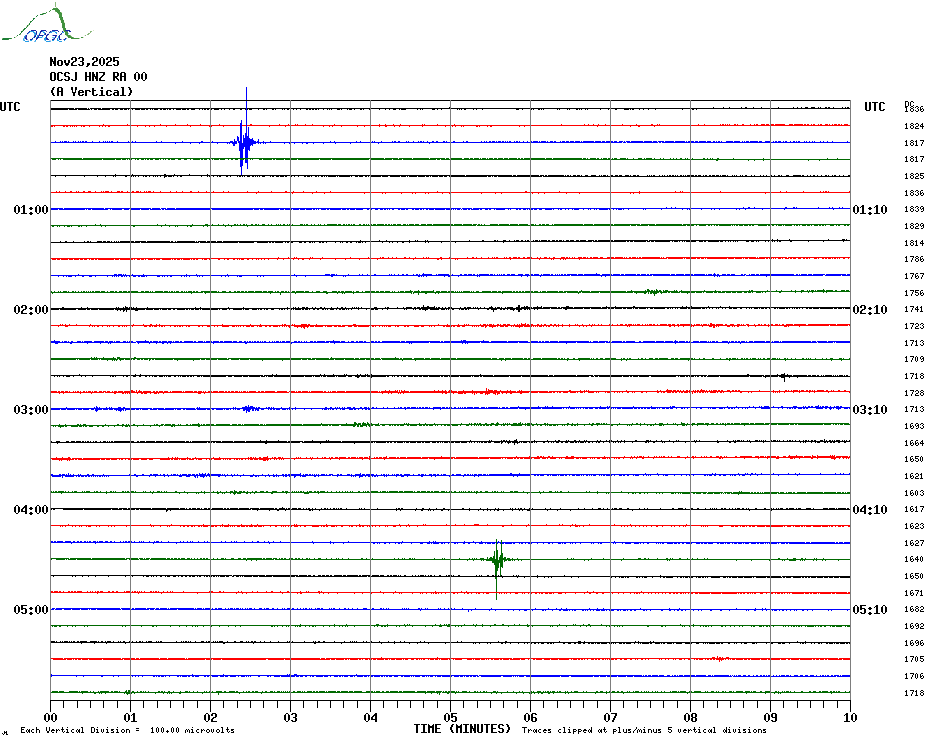
Task: Click the DC offset value 1603
Action: coord(913,493)
